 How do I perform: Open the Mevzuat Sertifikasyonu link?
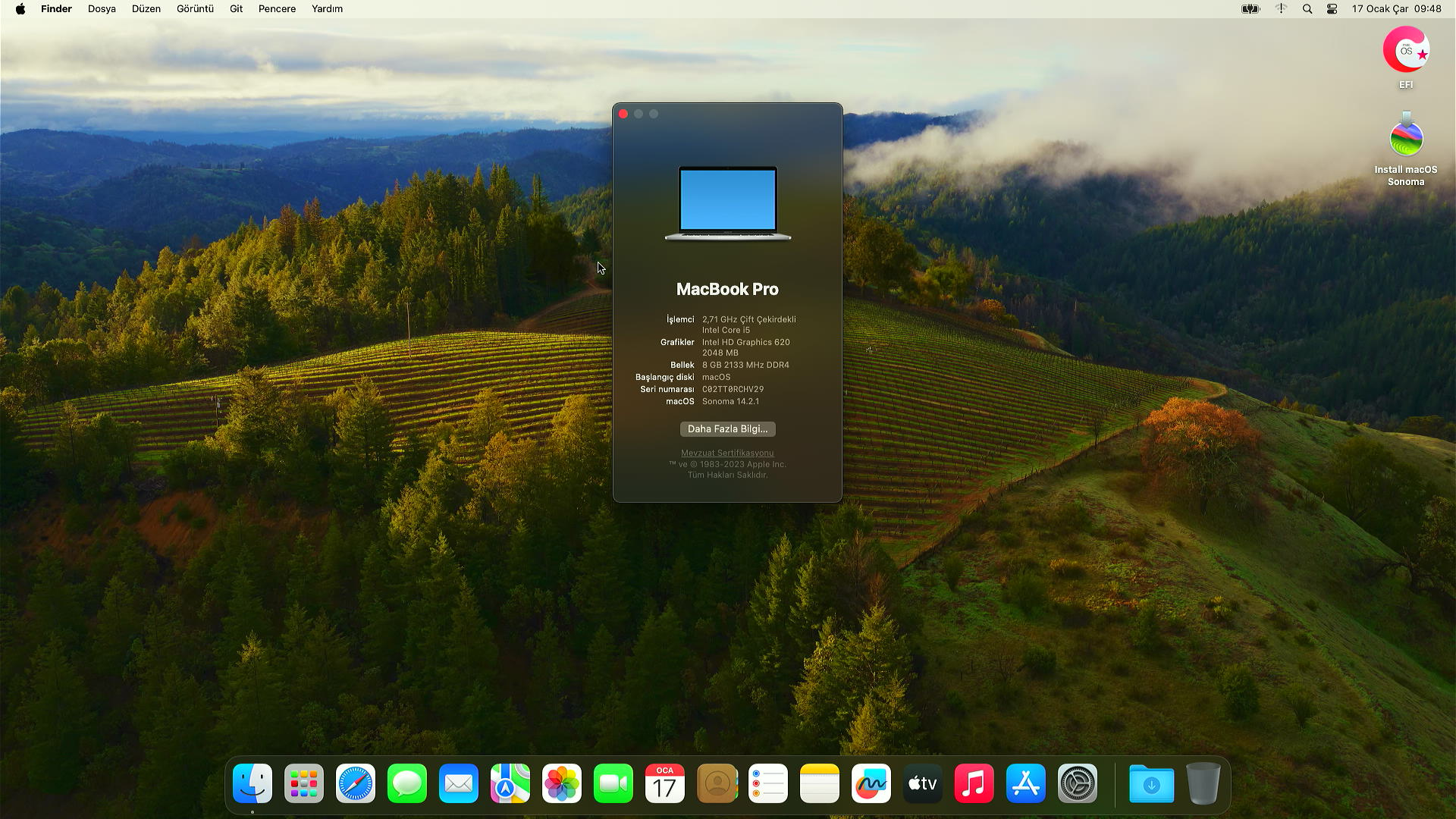click(727, 453)
